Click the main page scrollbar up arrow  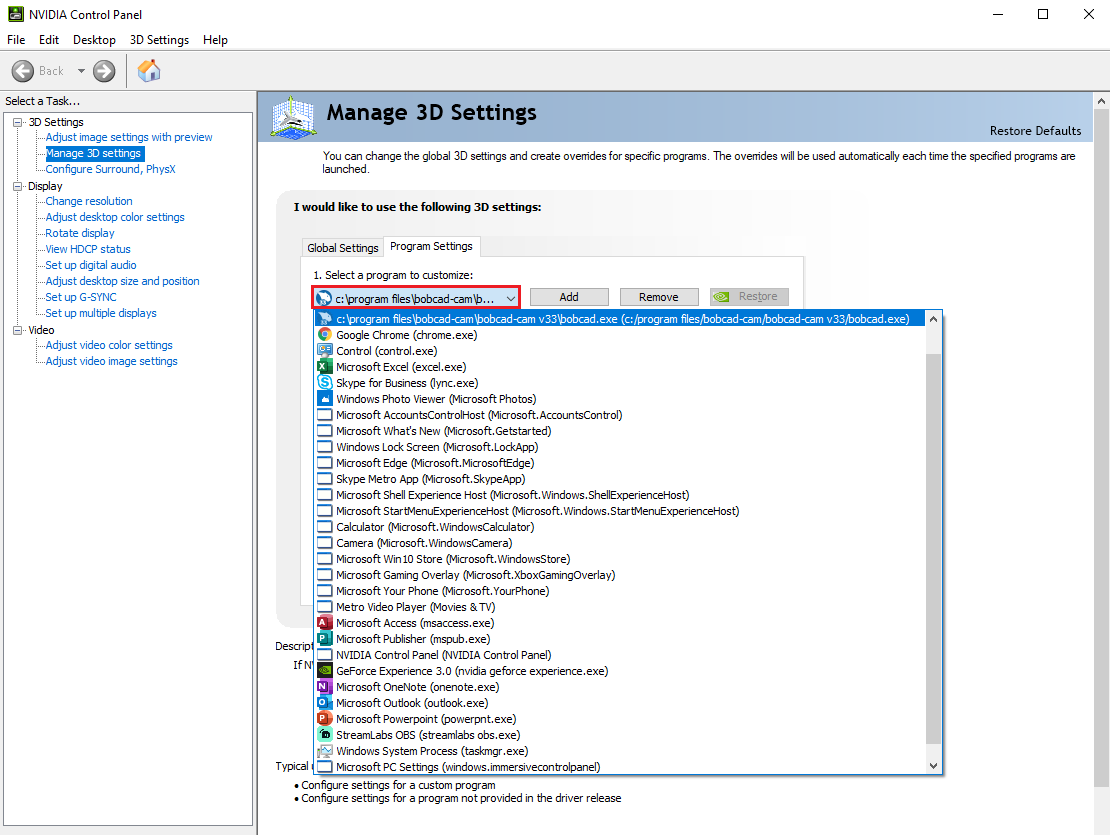click(x=1102, y=101)
